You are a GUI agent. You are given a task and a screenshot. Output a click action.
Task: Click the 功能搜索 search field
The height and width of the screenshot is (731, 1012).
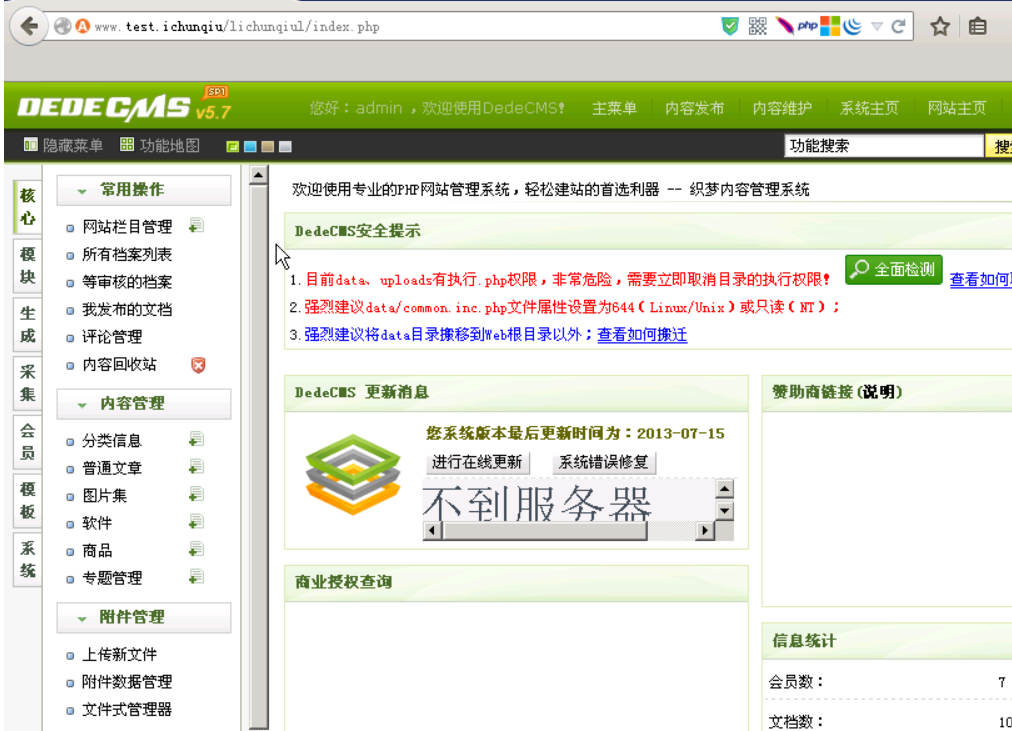tap(884, 146)
